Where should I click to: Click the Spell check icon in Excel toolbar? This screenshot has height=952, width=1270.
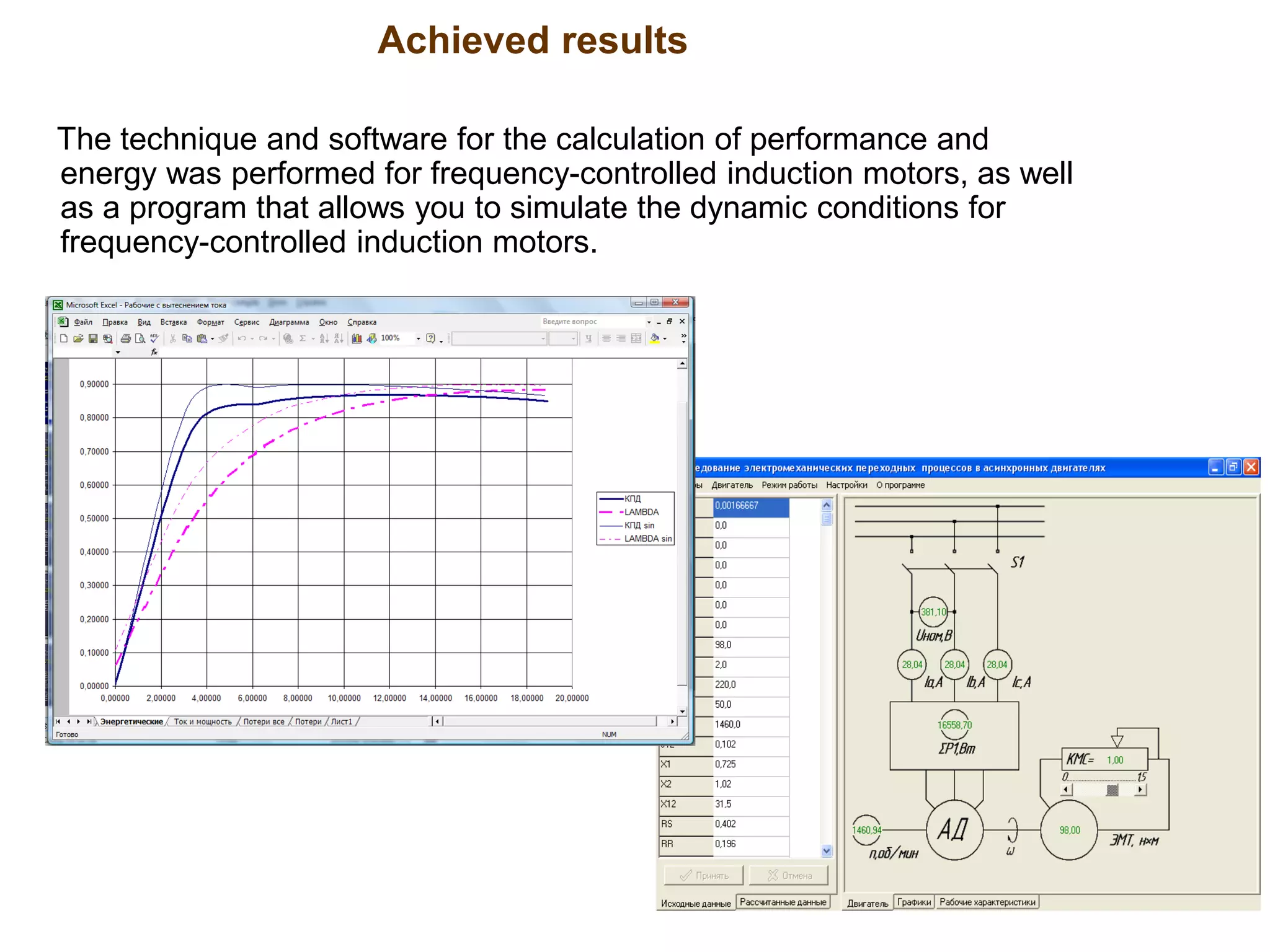(x=154, y=338)
